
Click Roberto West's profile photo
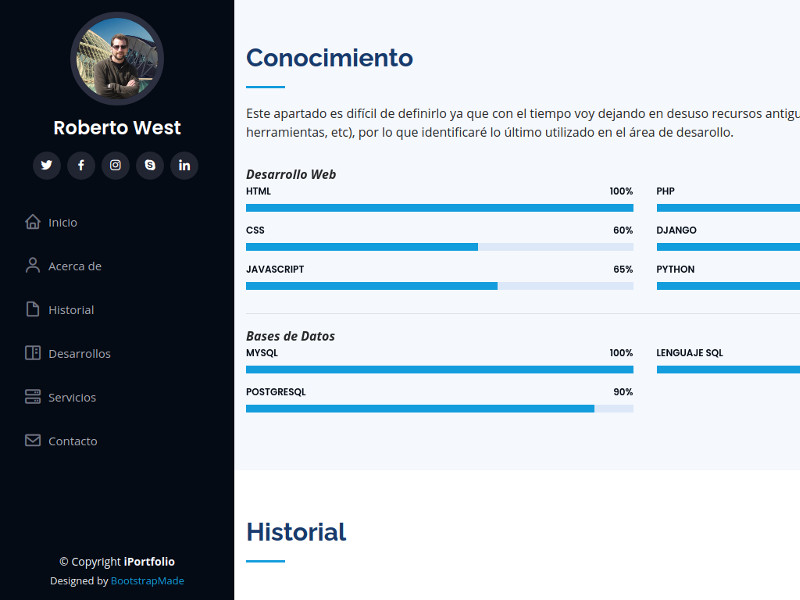(117, 58)
